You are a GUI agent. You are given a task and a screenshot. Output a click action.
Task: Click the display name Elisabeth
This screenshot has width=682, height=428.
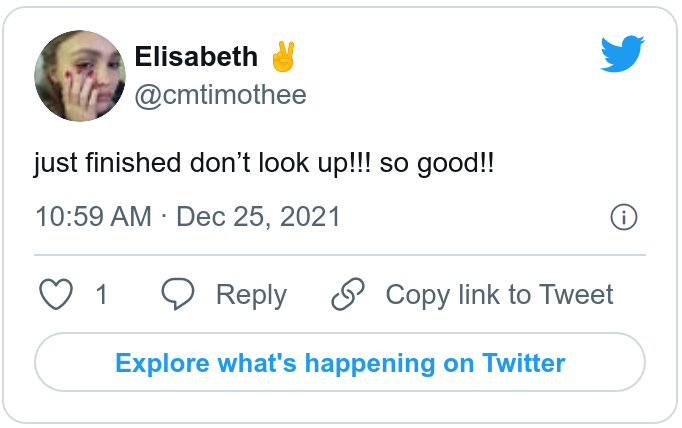click(196, 57)
